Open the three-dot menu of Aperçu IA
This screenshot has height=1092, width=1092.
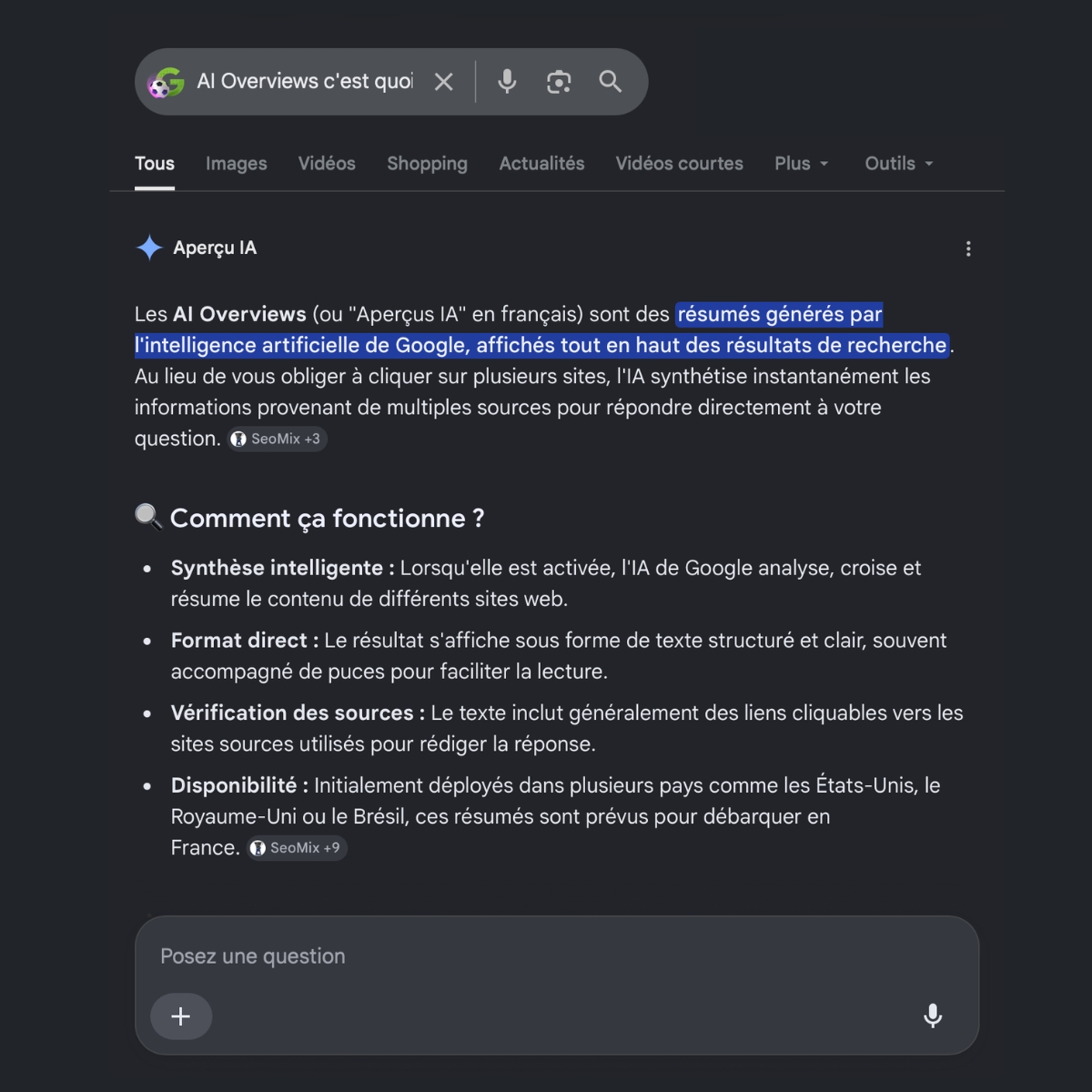968,248
